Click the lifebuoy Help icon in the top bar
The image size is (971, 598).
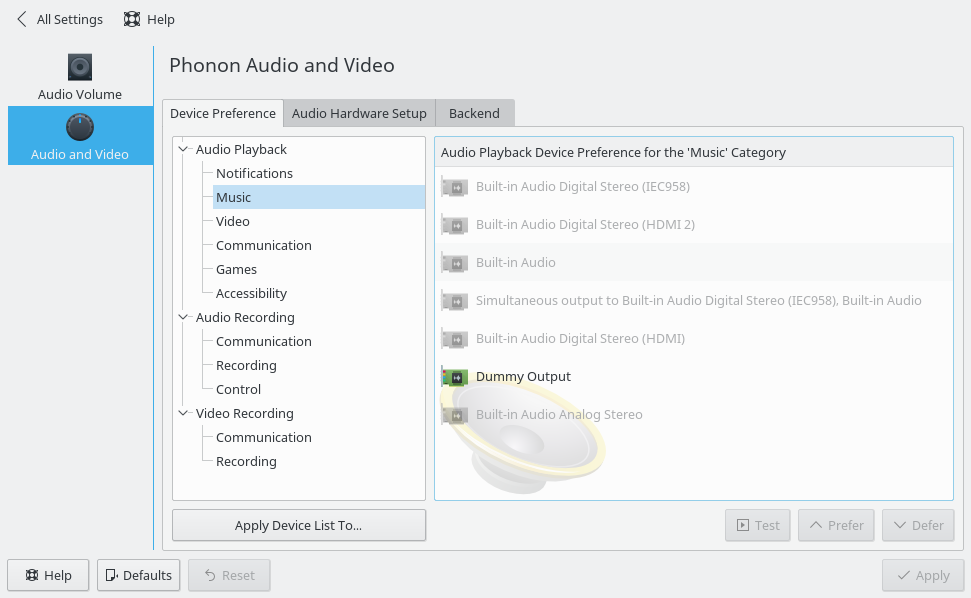click(132, 19)
